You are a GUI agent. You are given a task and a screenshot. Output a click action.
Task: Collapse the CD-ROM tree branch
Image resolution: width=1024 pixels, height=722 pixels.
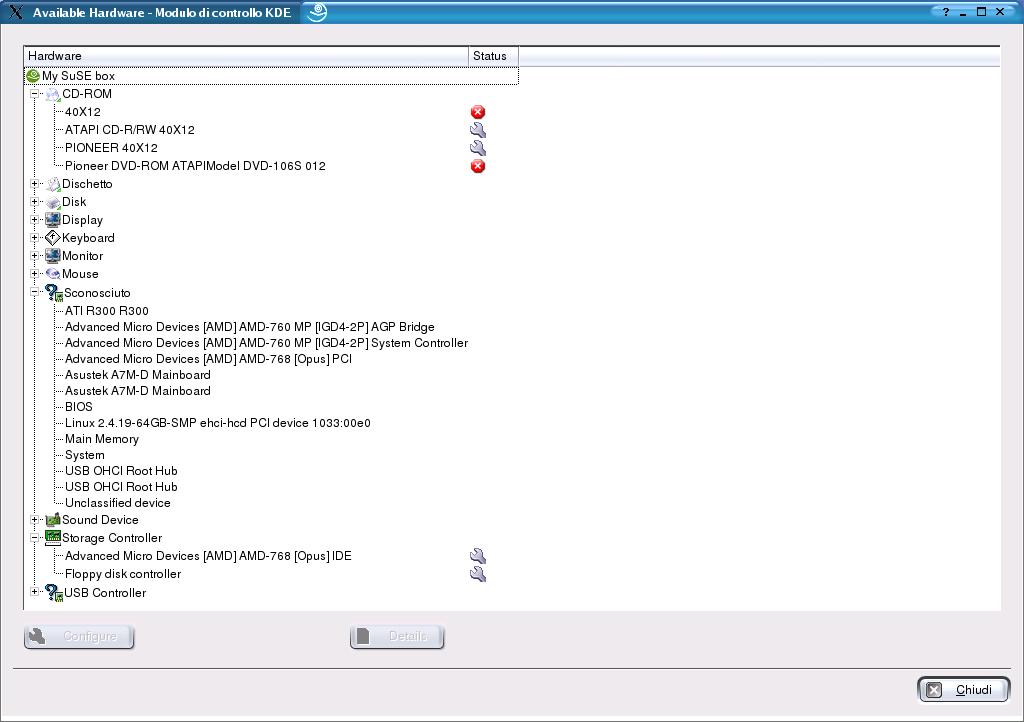(35, 94)
